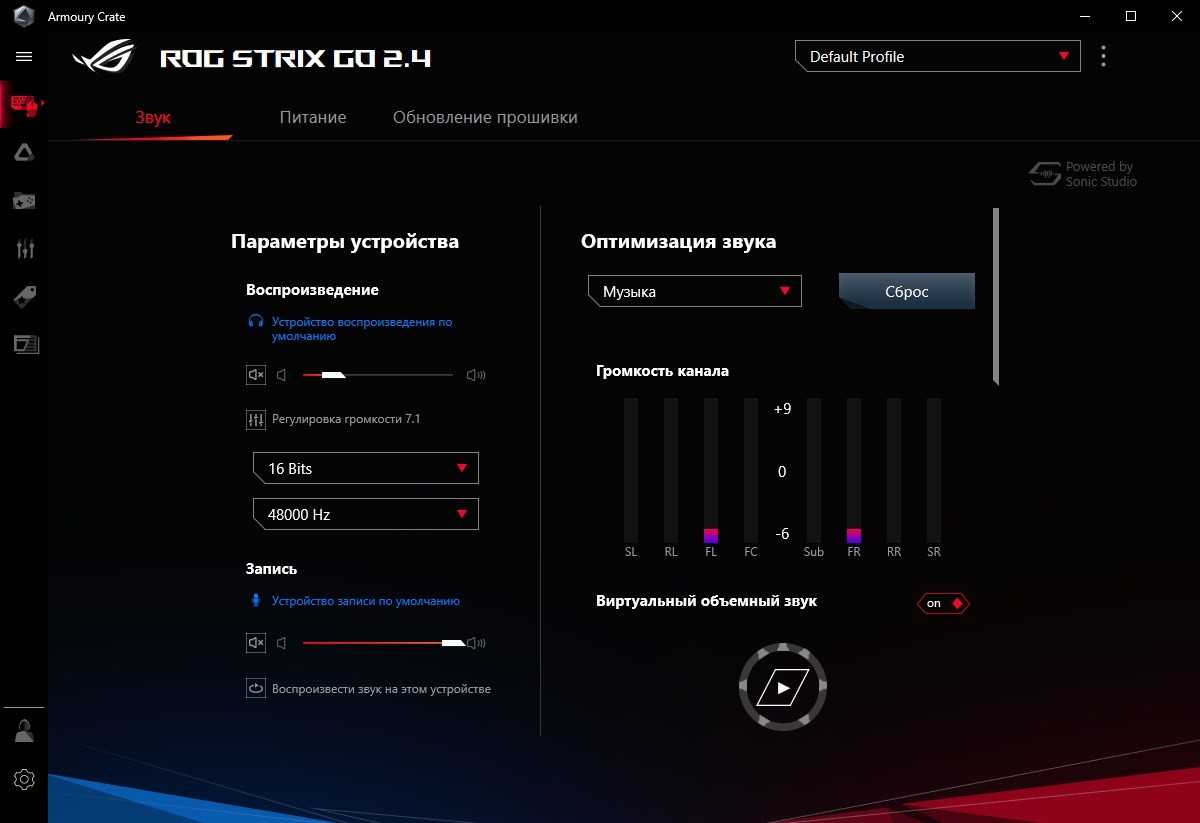This screenshot has width=1200, height=823.
Task: Toggle virtual surround sound switch off
Action: coord(943,603)
